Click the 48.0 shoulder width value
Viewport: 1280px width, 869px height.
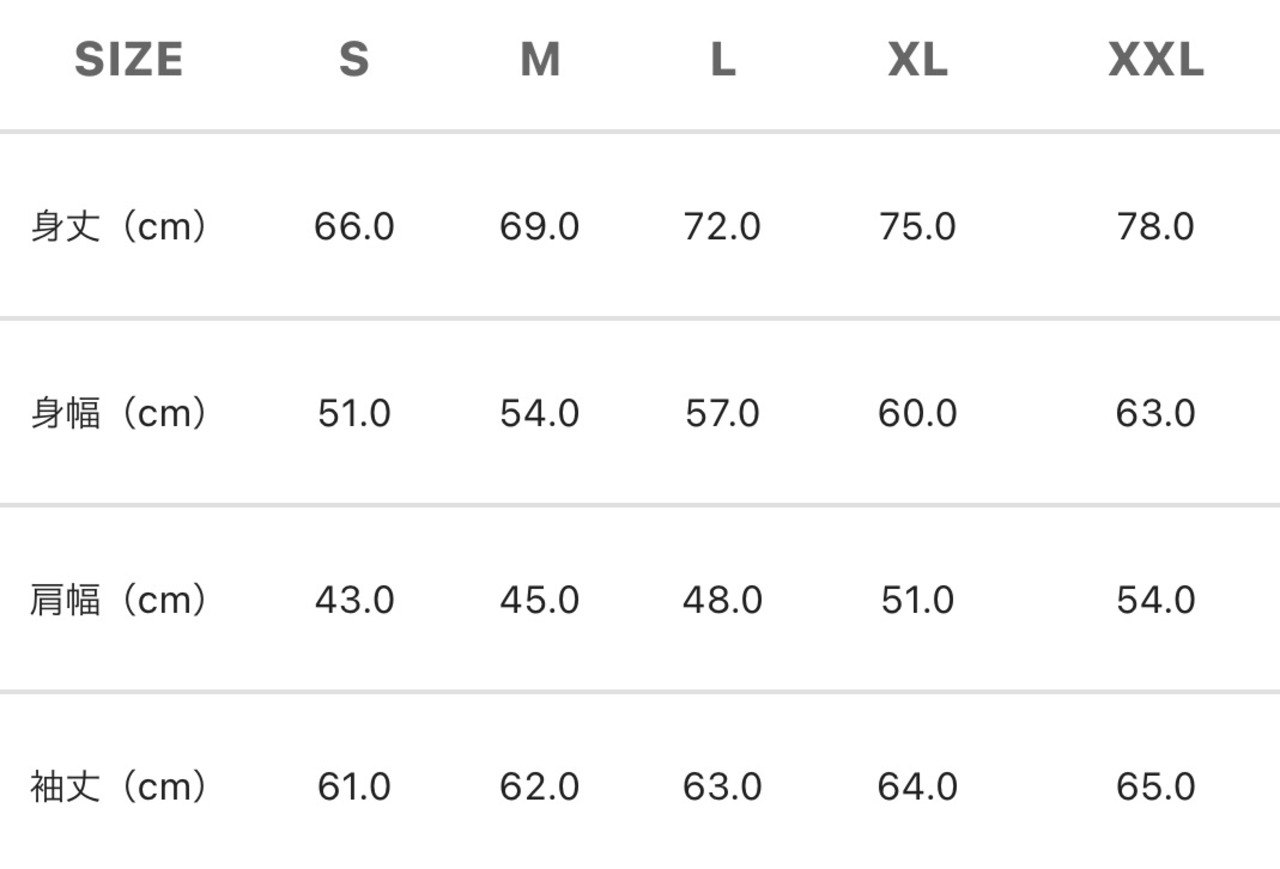pyautogui.click(x=723, y=600)
